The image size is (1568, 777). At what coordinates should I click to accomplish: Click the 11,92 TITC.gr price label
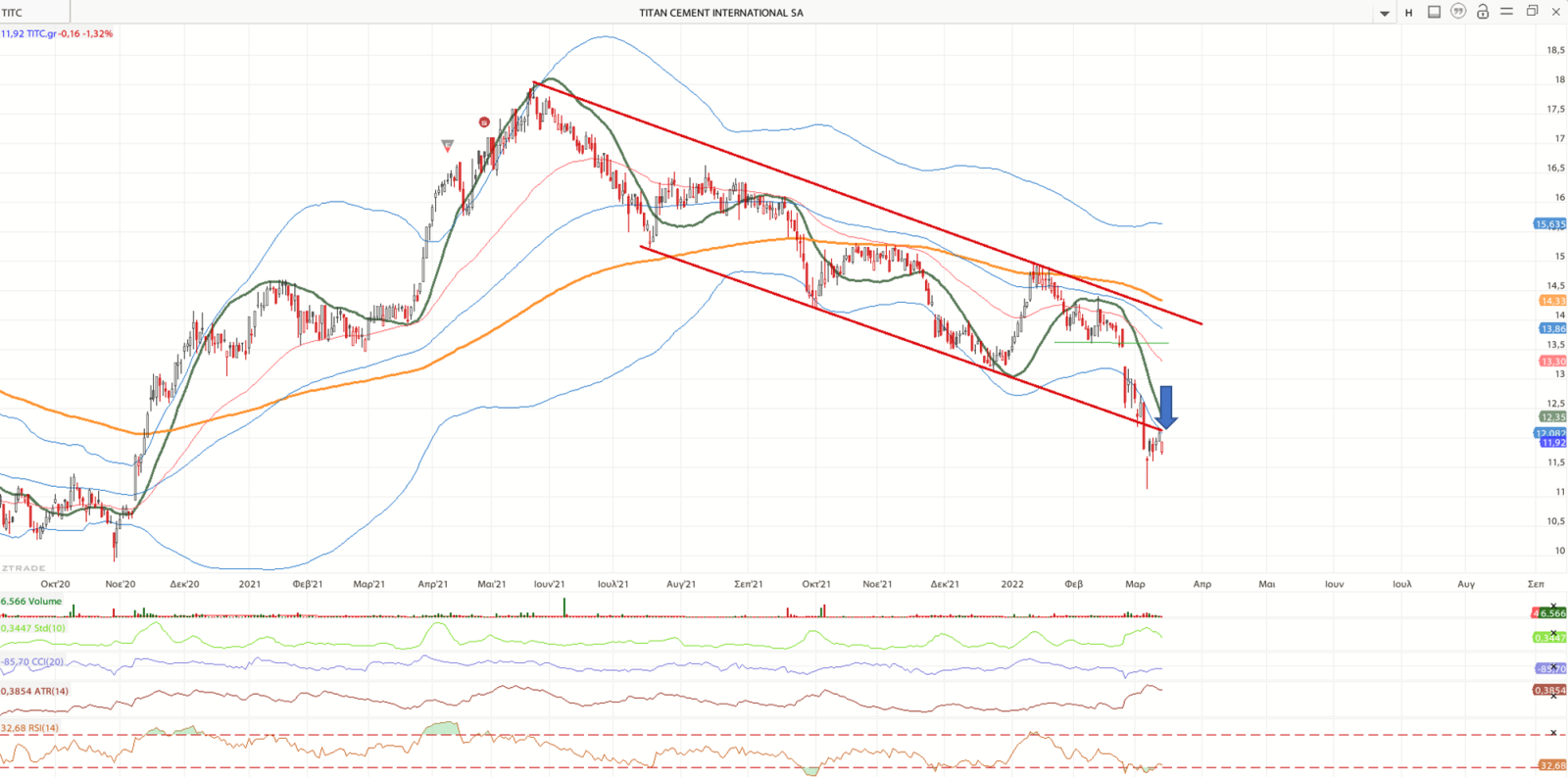click(57, 33)
